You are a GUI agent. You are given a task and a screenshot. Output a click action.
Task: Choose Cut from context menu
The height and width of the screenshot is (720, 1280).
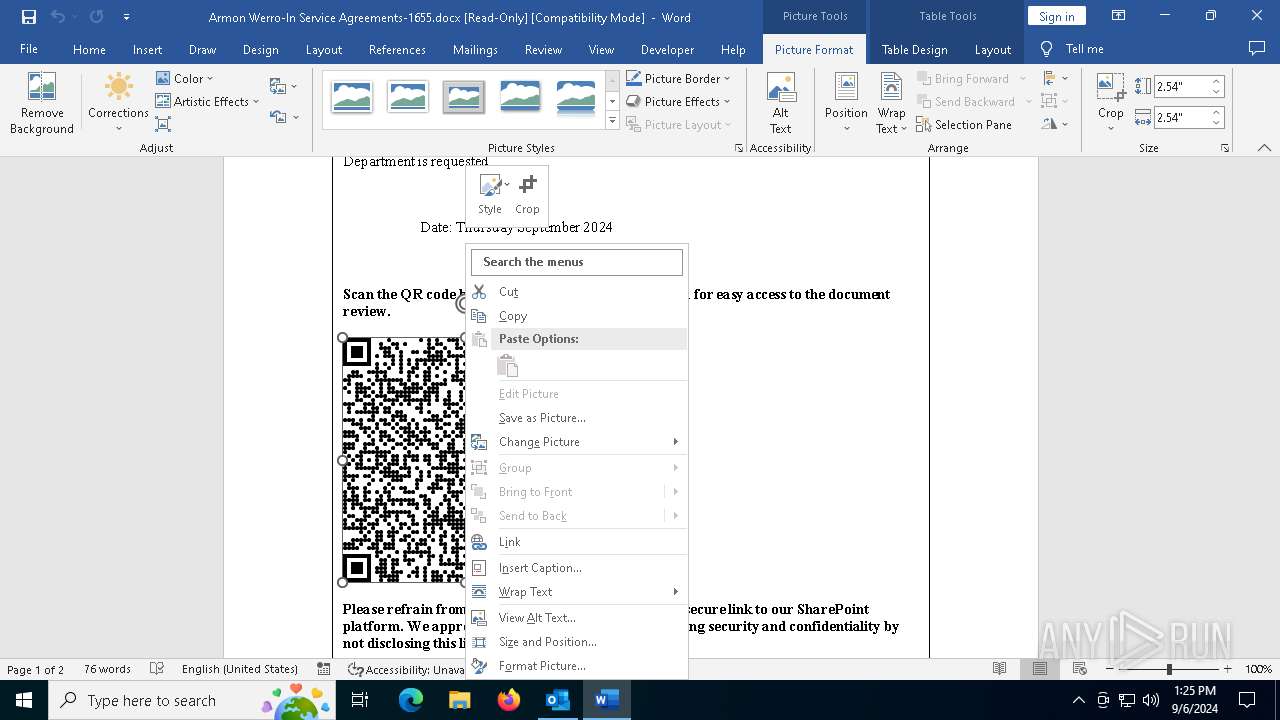click(x=578, y=292)
